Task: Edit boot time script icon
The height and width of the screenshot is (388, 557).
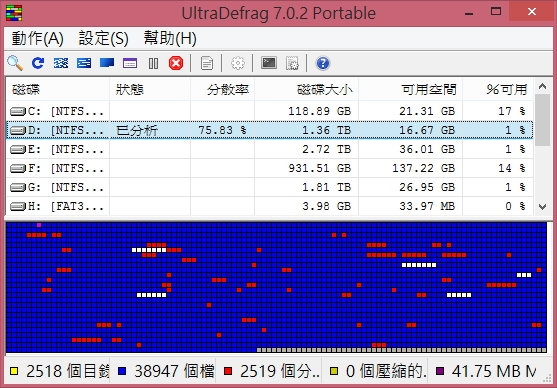Action: tap(292, 64)
